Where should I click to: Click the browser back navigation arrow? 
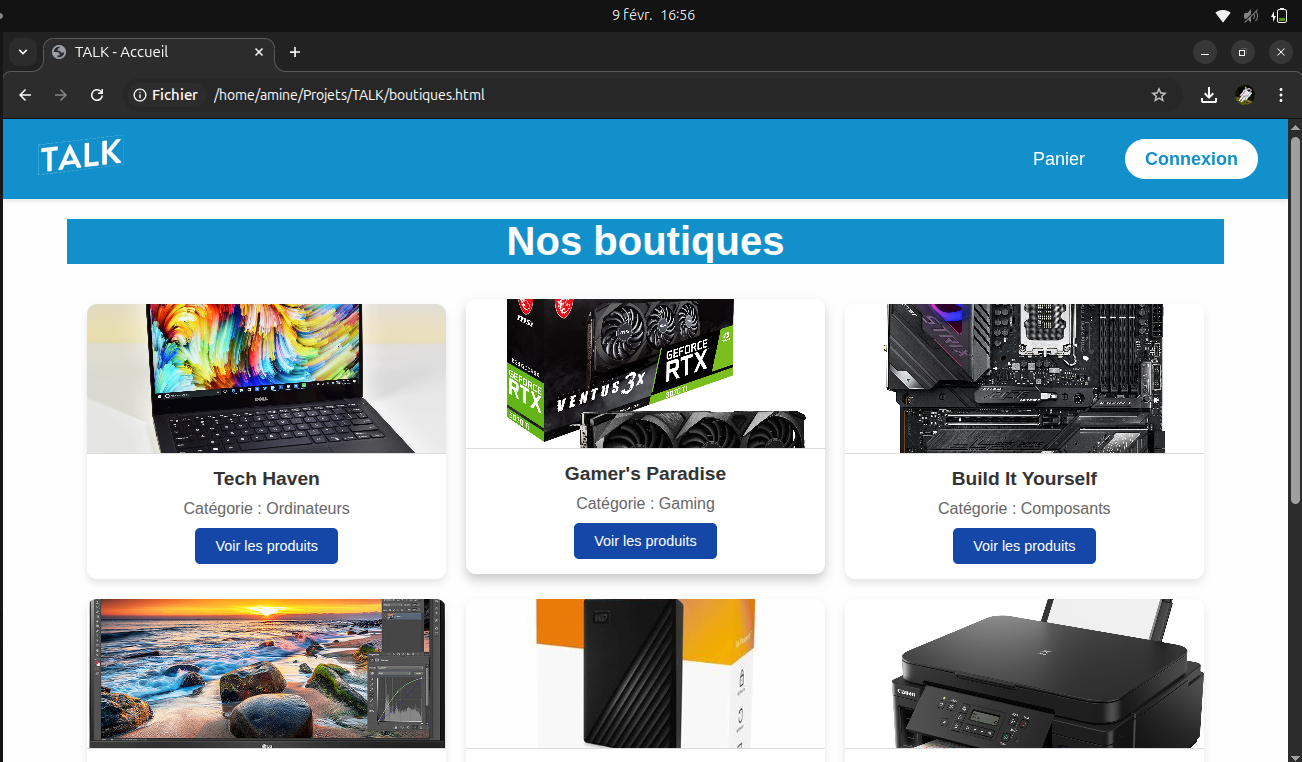(x=24, y=95)
